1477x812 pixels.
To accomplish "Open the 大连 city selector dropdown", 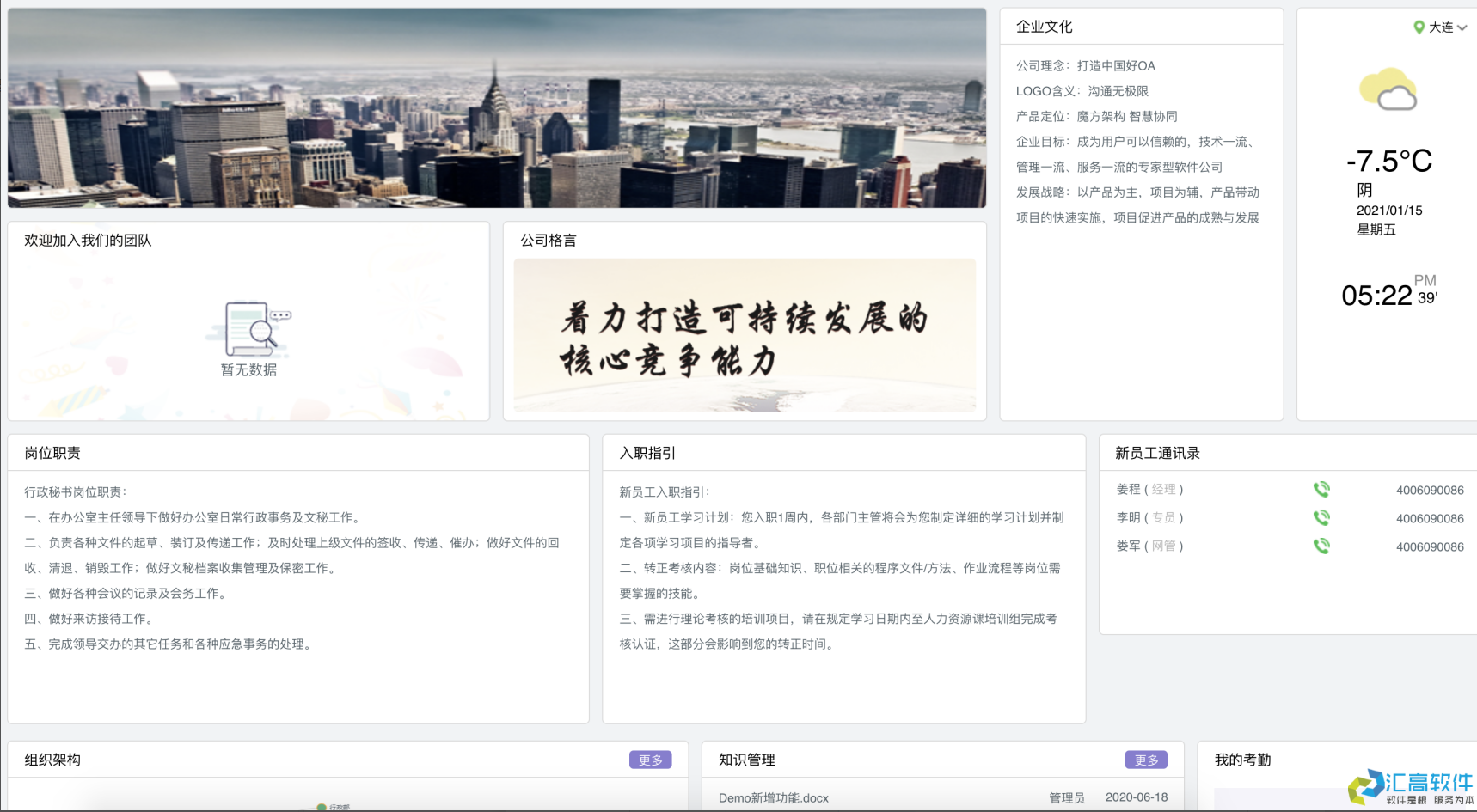I will coord(1443,27).
